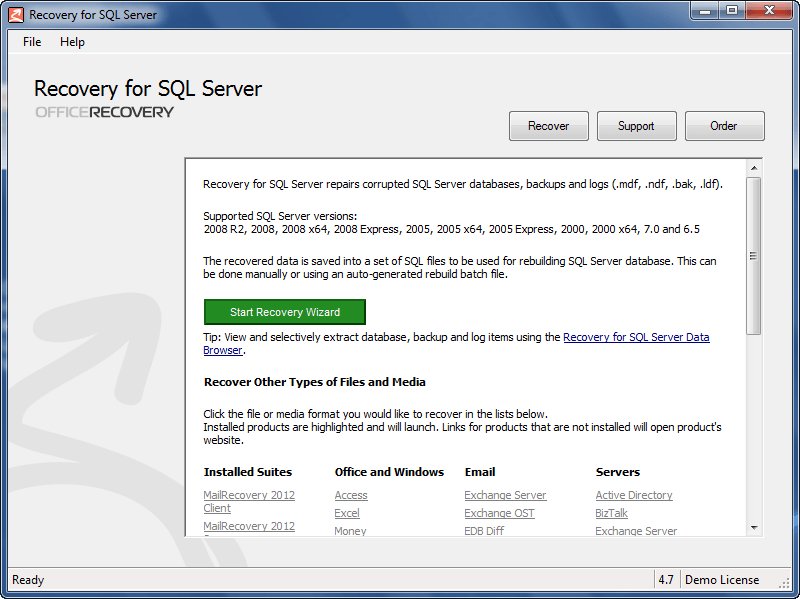Close the Recovery for SQL Server window
The height and width of the screenshot is (599, 800).
point(769,11)
